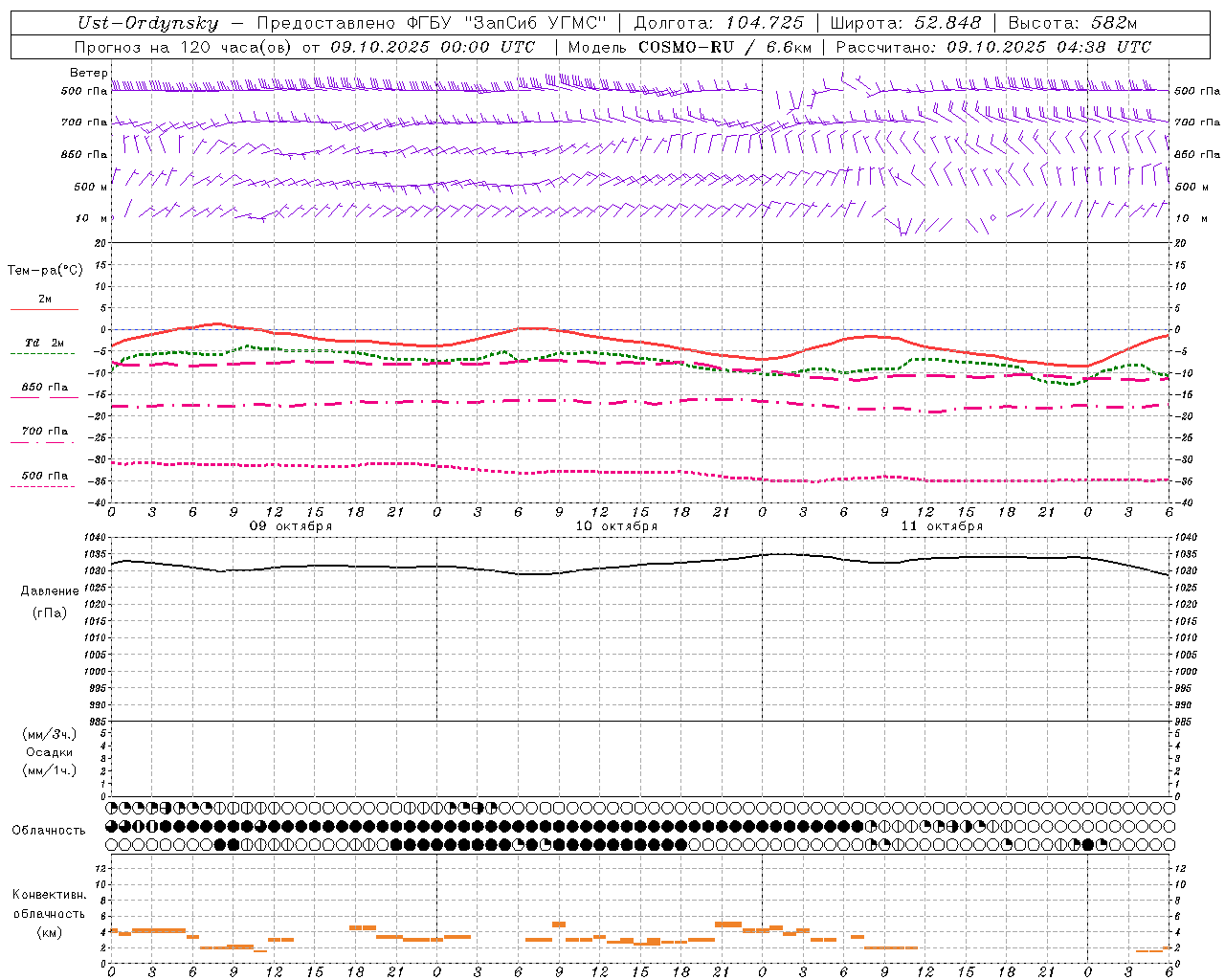Click the "(гПа)" unit under Давление
Image resolution: width=1225 pixels, height=980 pixels.
(x=50, y=612)
